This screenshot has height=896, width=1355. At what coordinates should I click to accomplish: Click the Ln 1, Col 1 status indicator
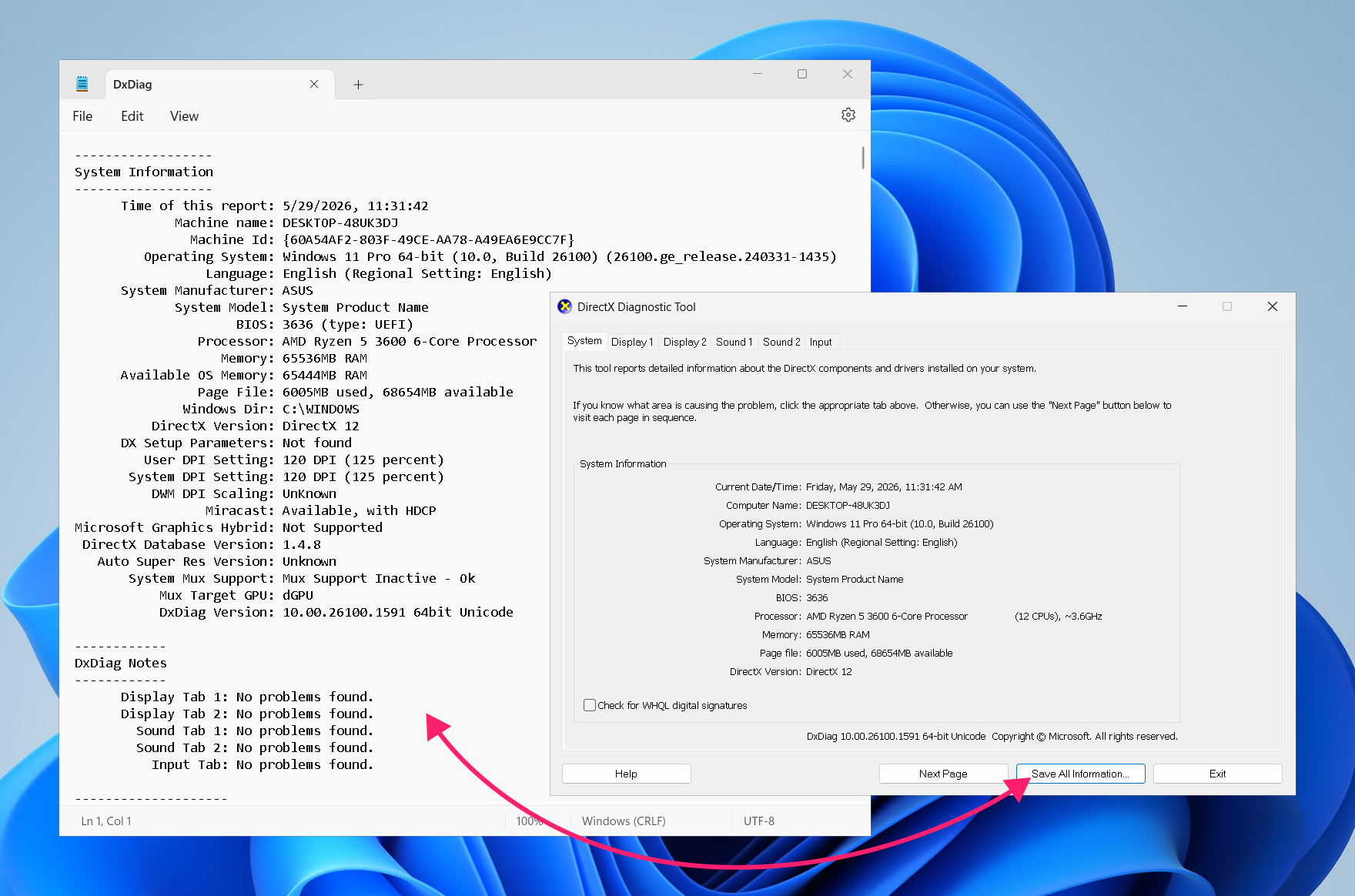(106, 821)
